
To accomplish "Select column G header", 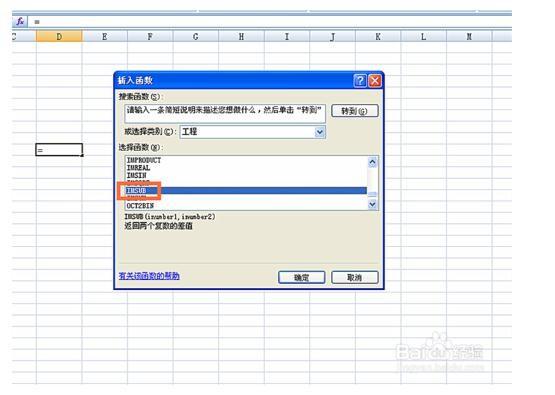I will click(x=196, y=36).
